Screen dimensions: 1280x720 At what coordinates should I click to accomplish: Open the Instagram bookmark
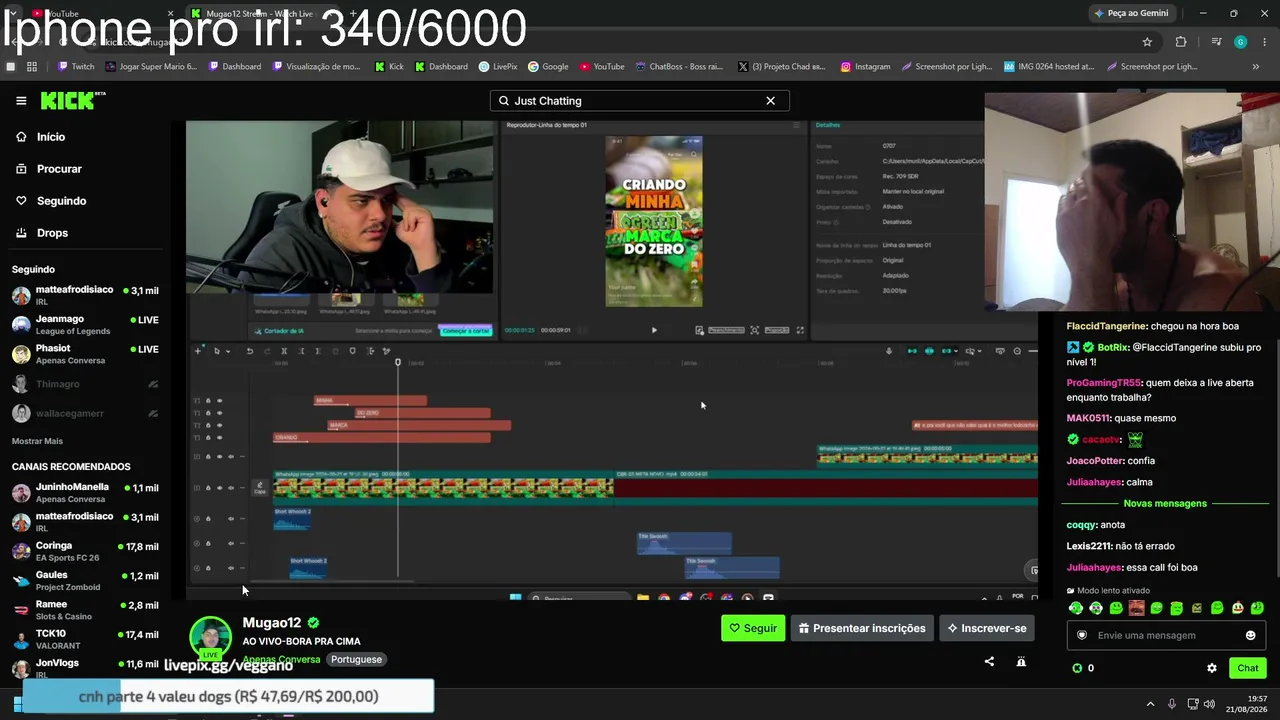pos(865,67)
